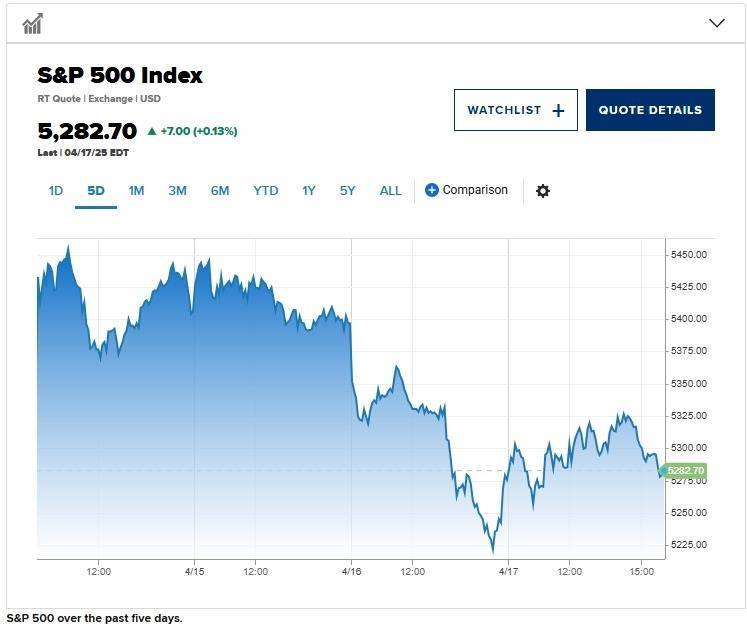Viewport: 747px width, 627px height.
Task: Open chart settings gear icon
Action: [543, 191]
